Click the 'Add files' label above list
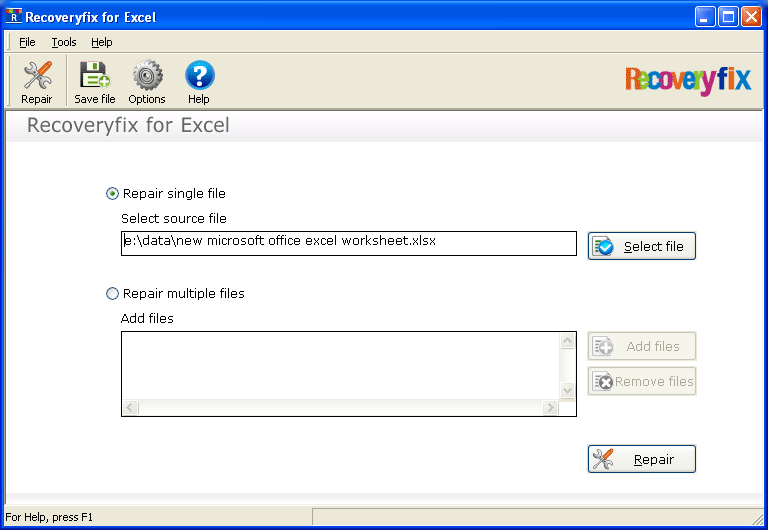 pyautogui.click(x=147, y=318)
